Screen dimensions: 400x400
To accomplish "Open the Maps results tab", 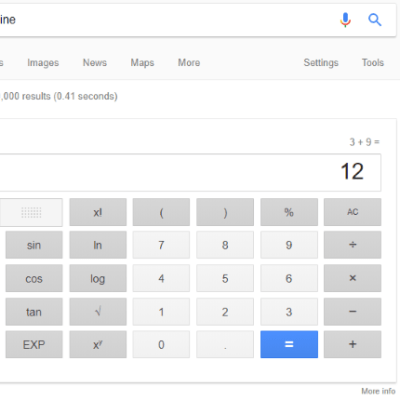I will [x=142, y=63].
